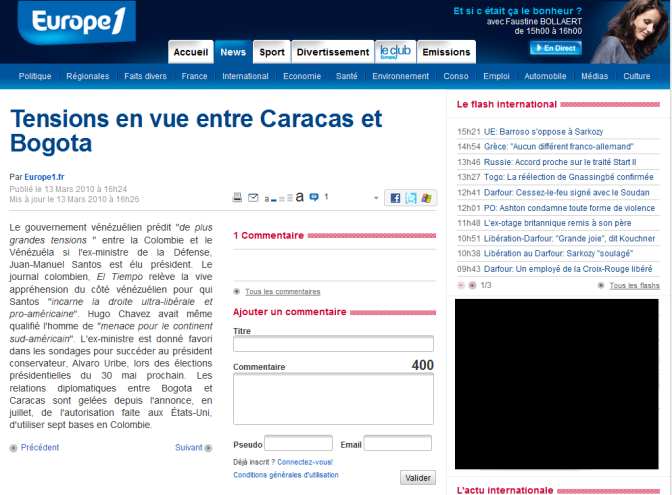Share the article on Facebook
This screenshot has height=495, width=672.
click(395, 198)
